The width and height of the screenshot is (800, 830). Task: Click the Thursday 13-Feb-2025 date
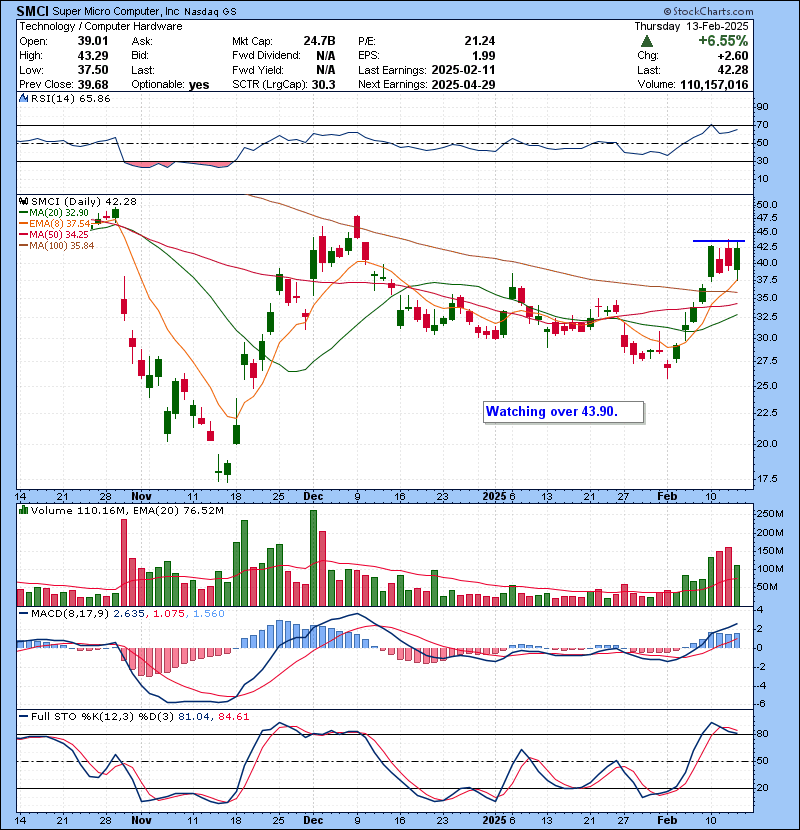pyautogui.click(x=691, y=26)
